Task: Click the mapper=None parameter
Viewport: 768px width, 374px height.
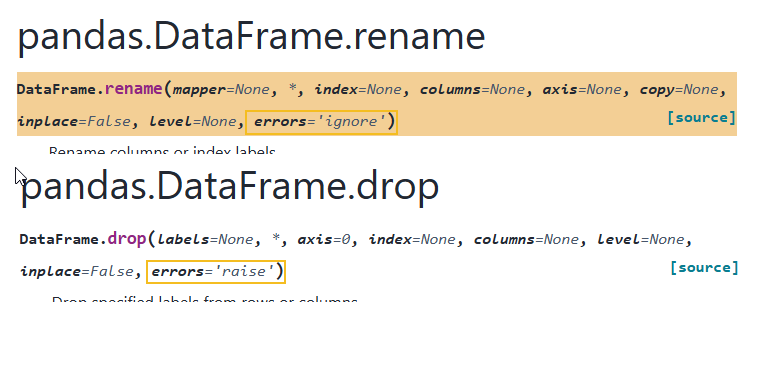Action: point(221,90)
